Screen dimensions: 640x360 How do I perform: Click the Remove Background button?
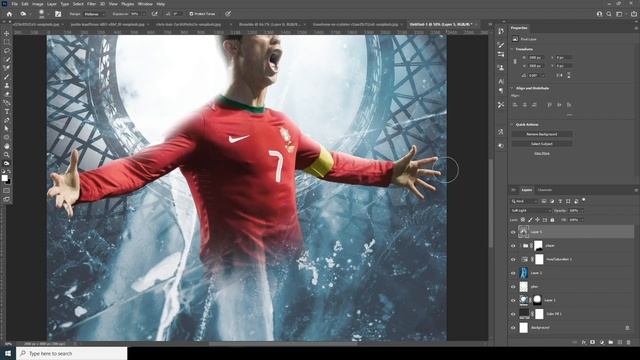(x=542, y=134)
